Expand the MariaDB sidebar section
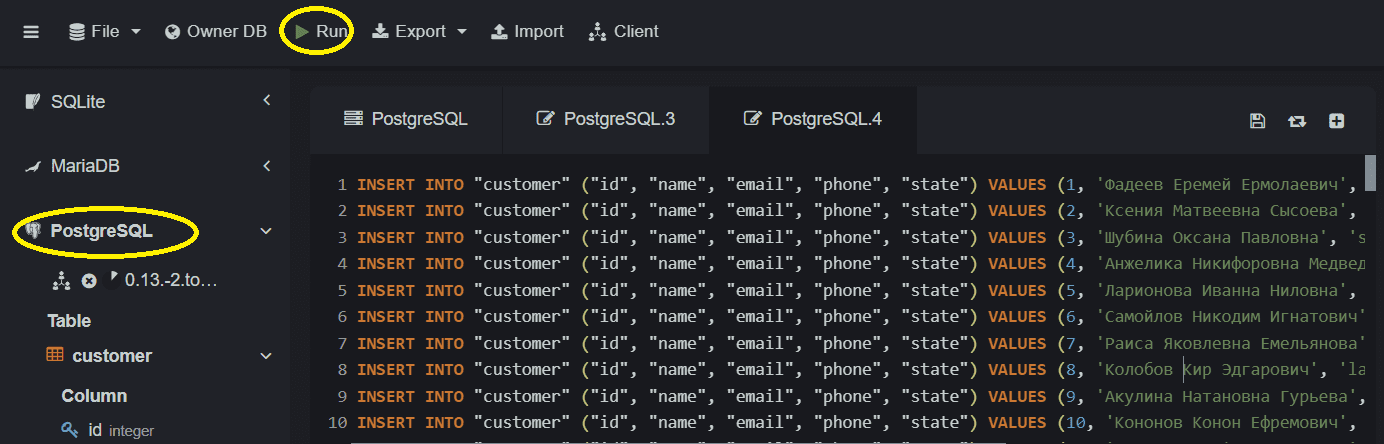 (x=267, y=166)
